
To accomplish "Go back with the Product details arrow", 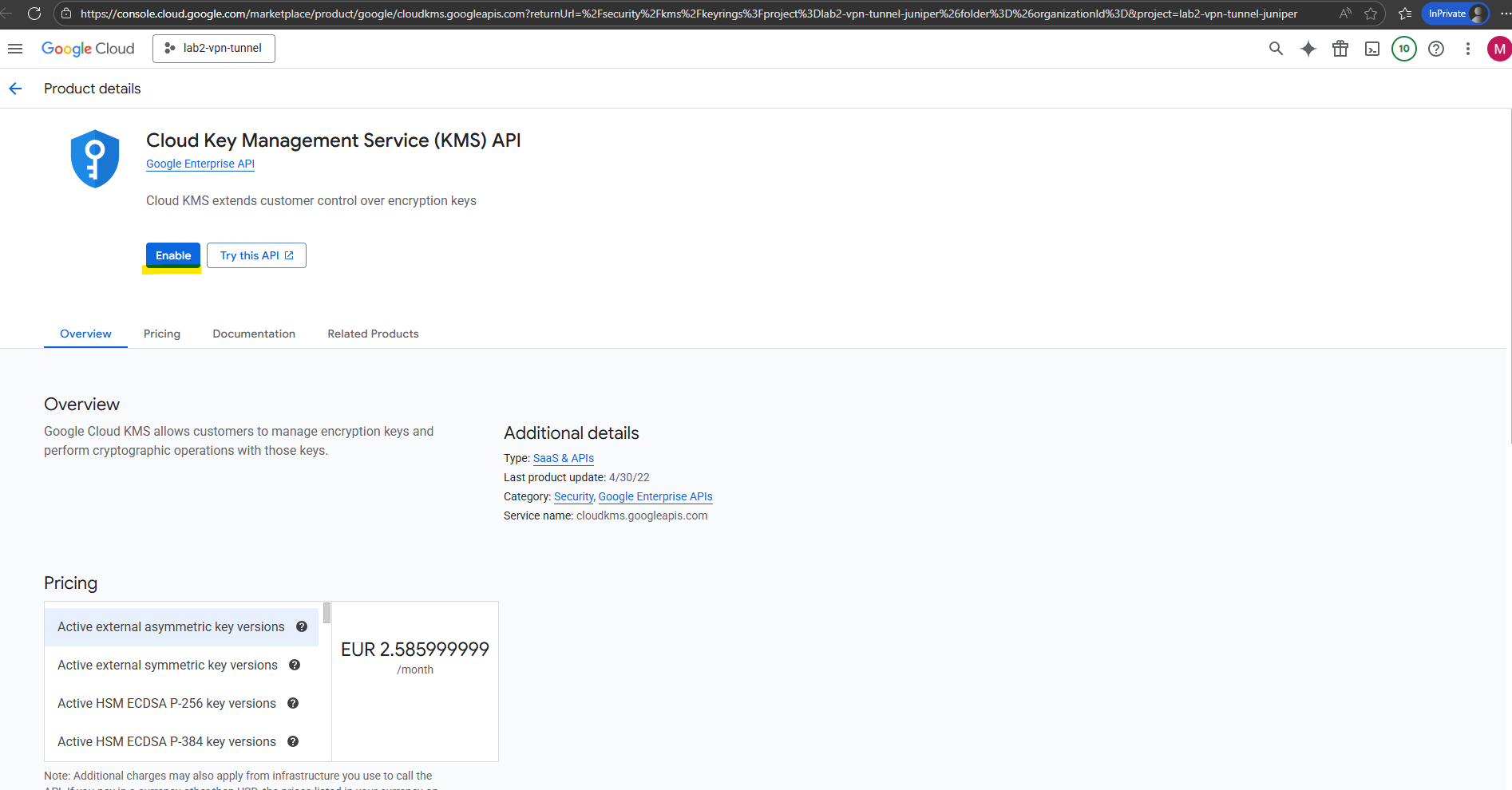I will coord(15,89).
